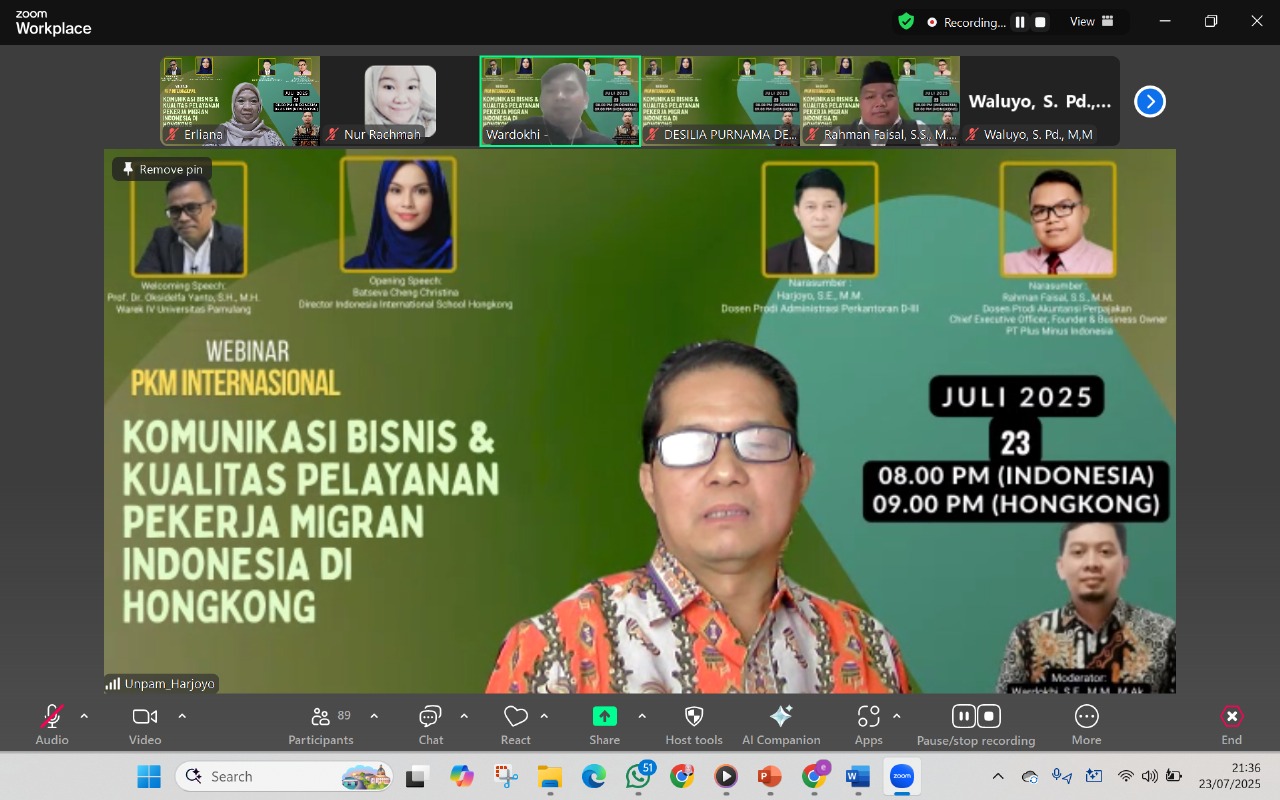Click the microphone in-use tray icon
Viewport: 1280px width, 800px height.
(x=1062, y=776)
